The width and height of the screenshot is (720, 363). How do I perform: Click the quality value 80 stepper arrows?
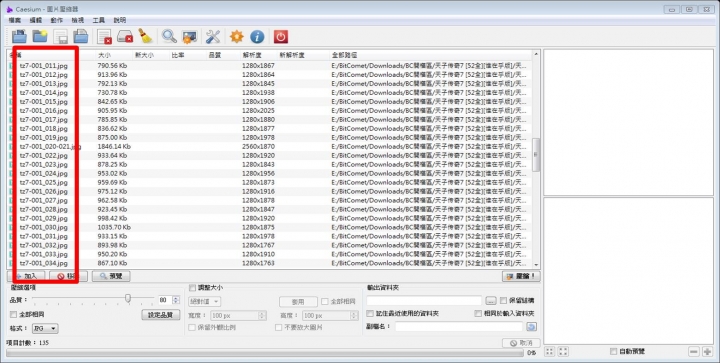click(176, 300)
